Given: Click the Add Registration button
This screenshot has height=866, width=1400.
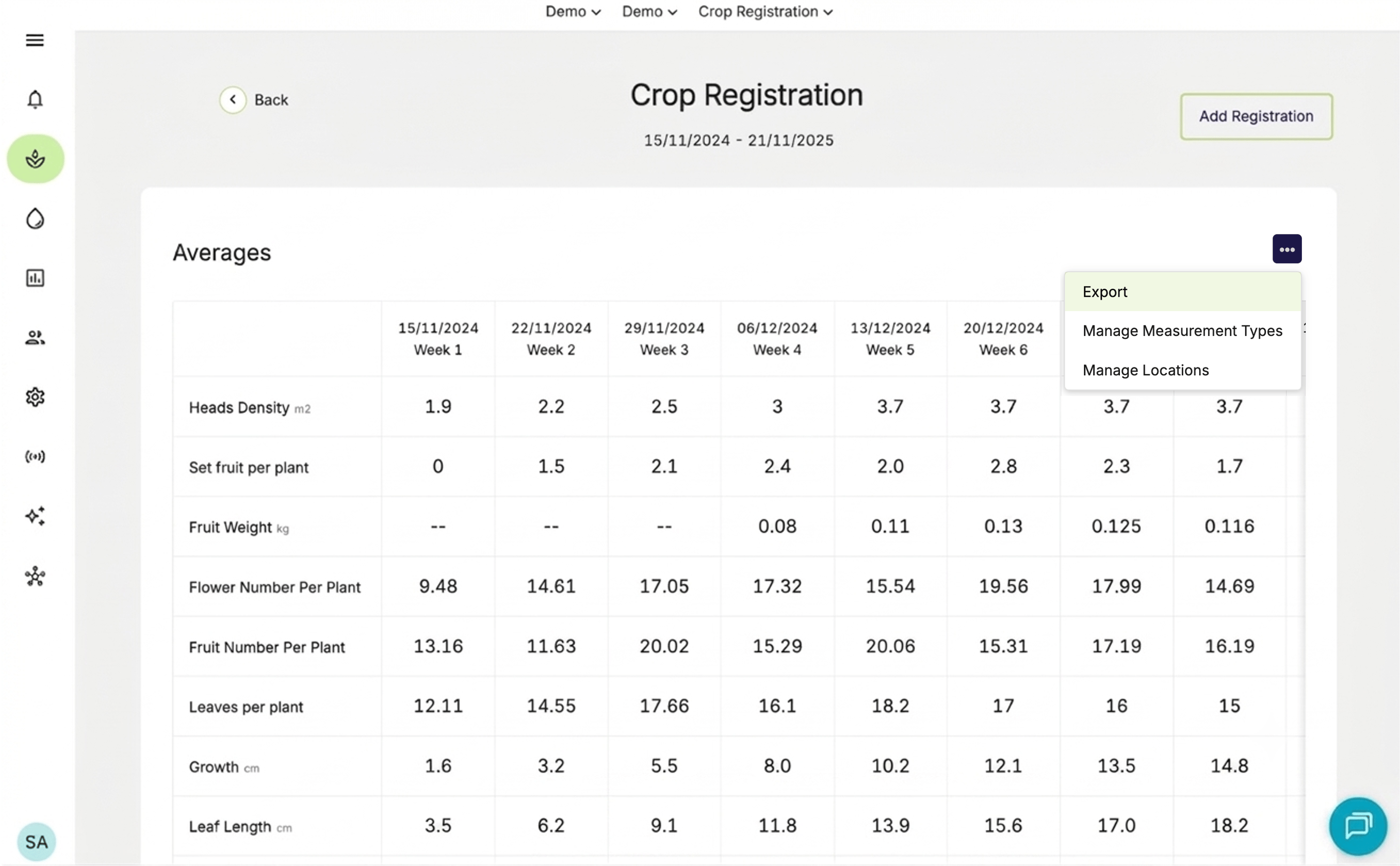Looking at the screenshot, I should [1255, 116].
